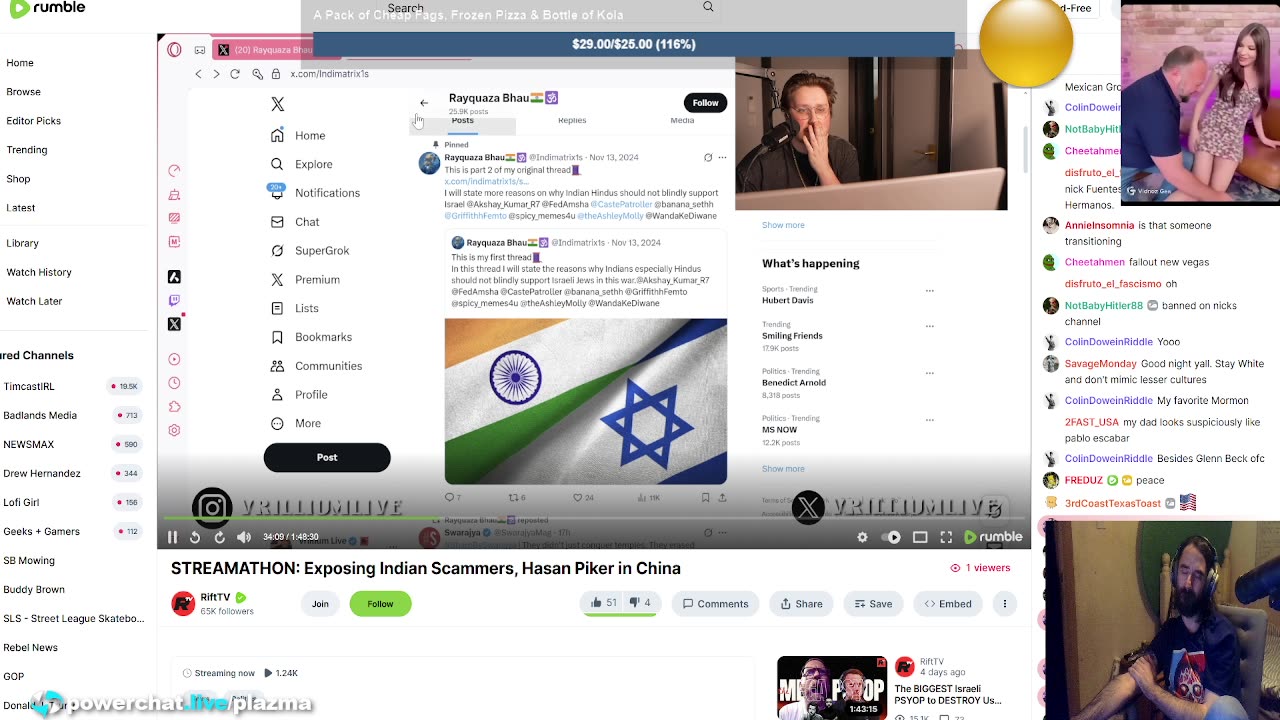Click the black Follow button on streamed X profile
1280x720 pixels.
(705, 103)
